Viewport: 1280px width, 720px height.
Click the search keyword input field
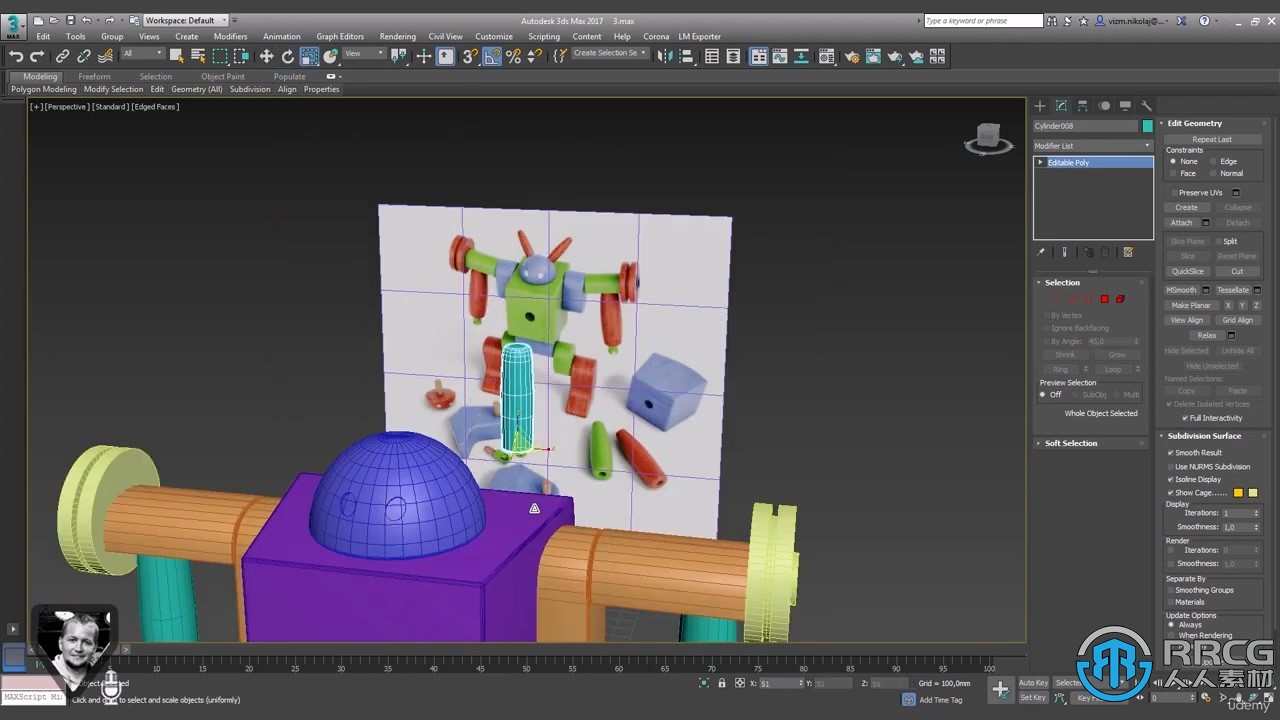983,20
